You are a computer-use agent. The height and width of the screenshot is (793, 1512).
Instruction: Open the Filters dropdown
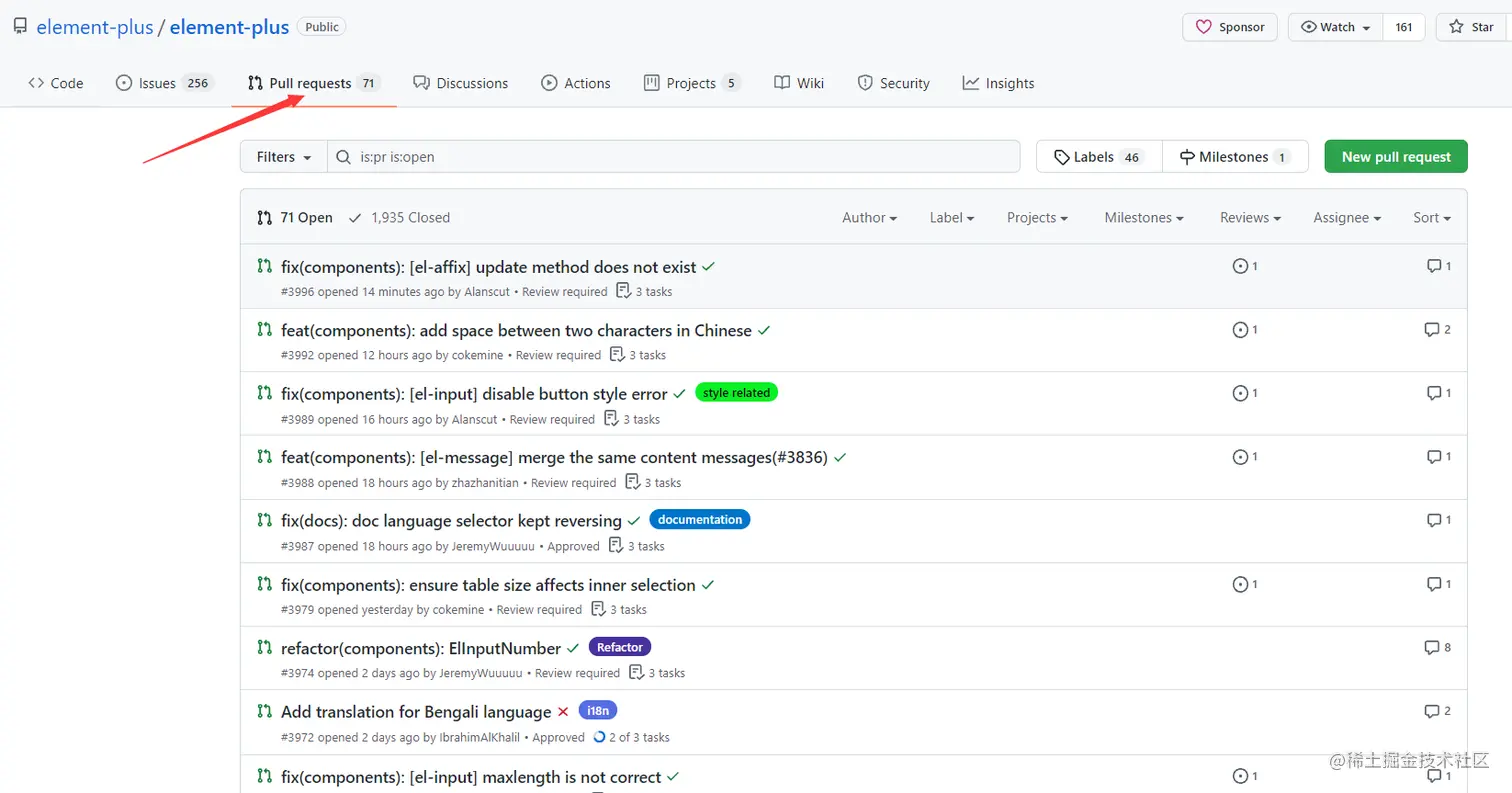[284, 157]
